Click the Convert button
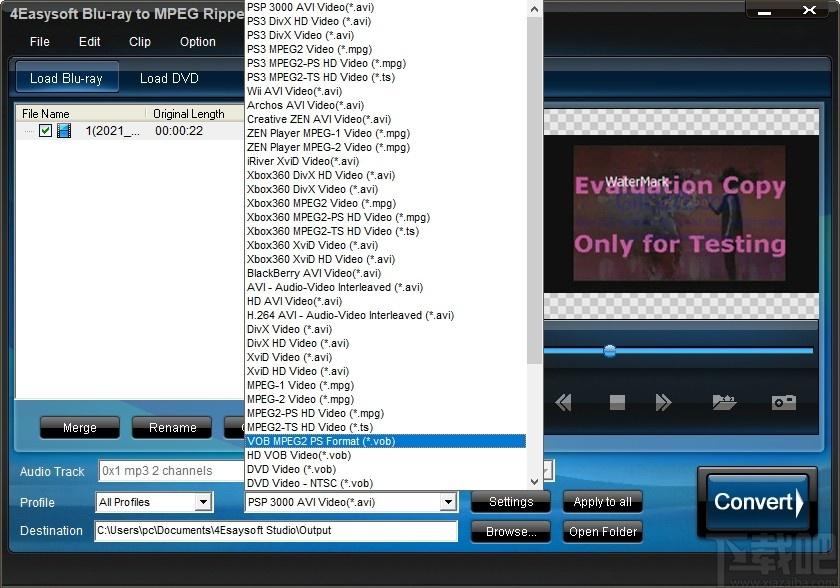Image resolution: width=840 pixels, height=588 pixels. tap(758, 502)
